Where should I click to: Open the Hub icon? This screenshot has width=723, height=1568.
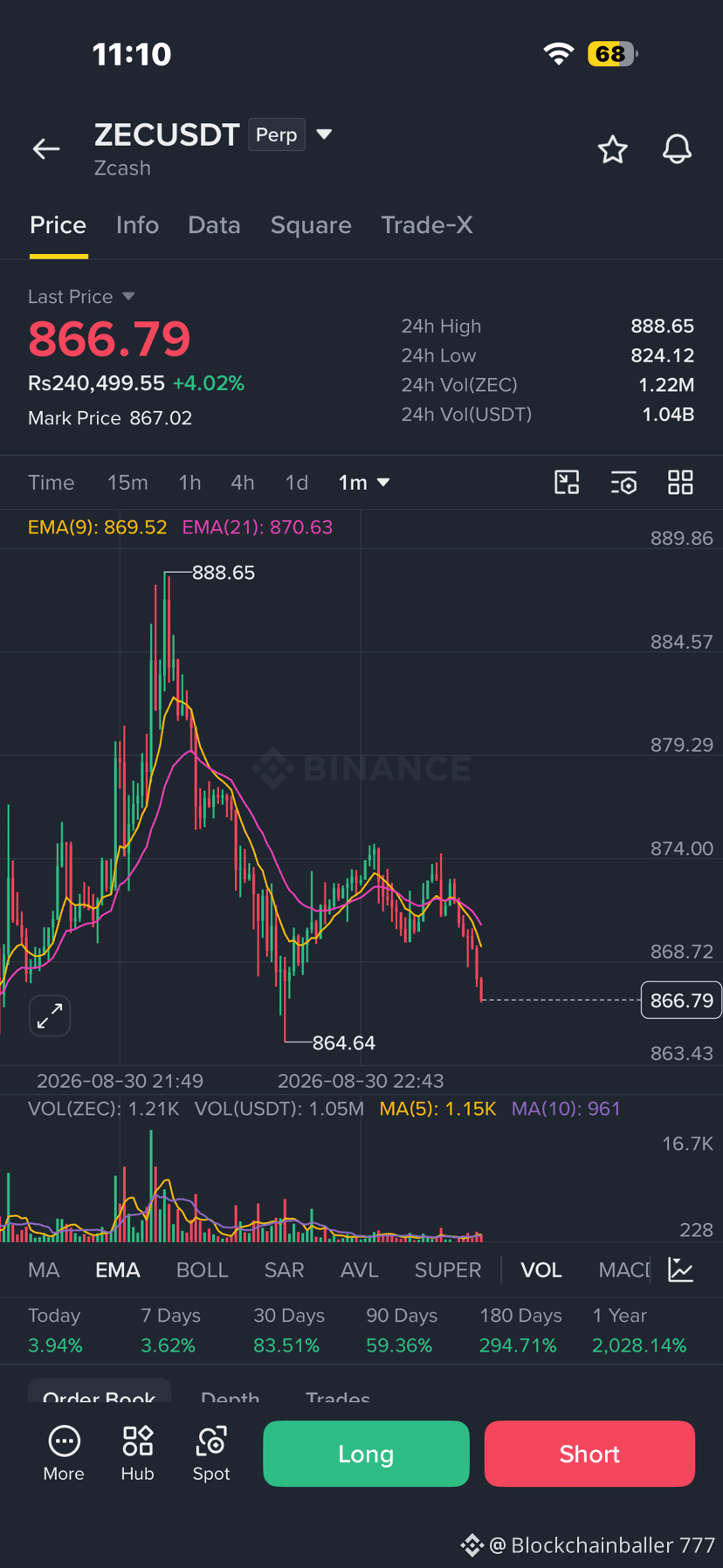[137, 1454]
